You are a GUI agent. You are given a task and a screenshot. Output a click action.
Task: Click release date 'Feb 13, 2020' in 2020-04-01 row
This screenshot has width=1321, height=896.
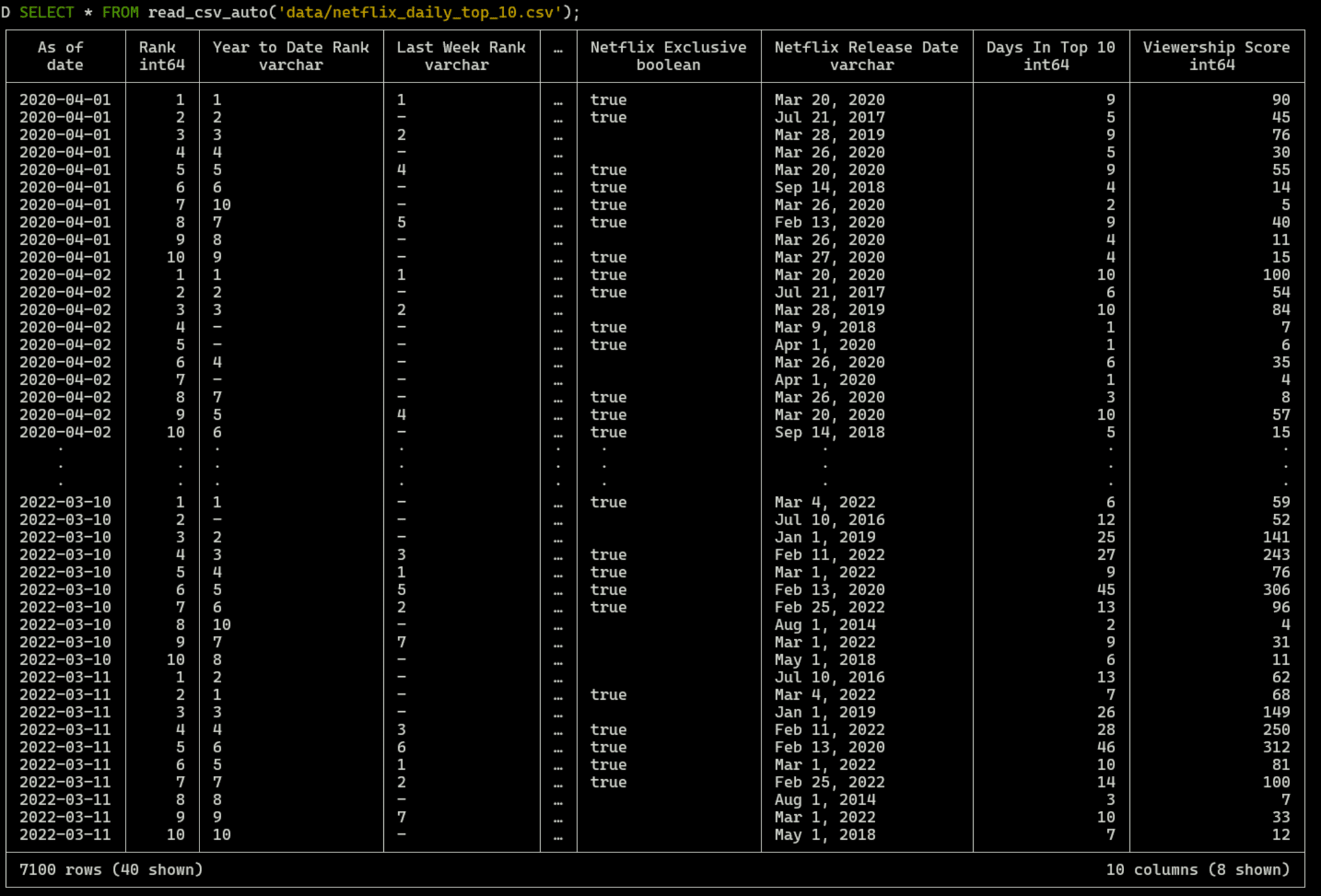click(x=829, y=223)
